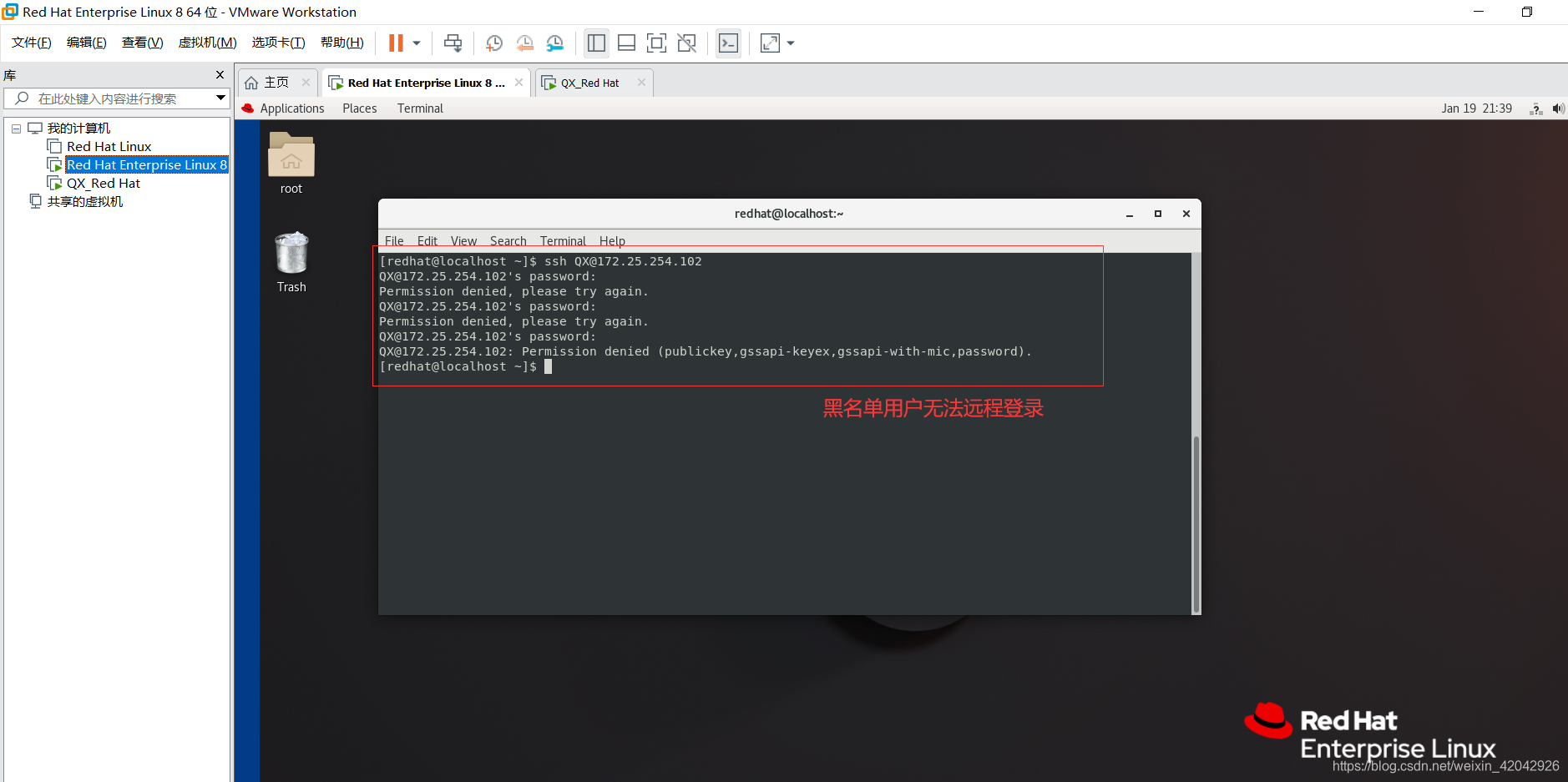Click the terminal vertical scrollbar
1568x782 pixels.
coord(1196,524)
